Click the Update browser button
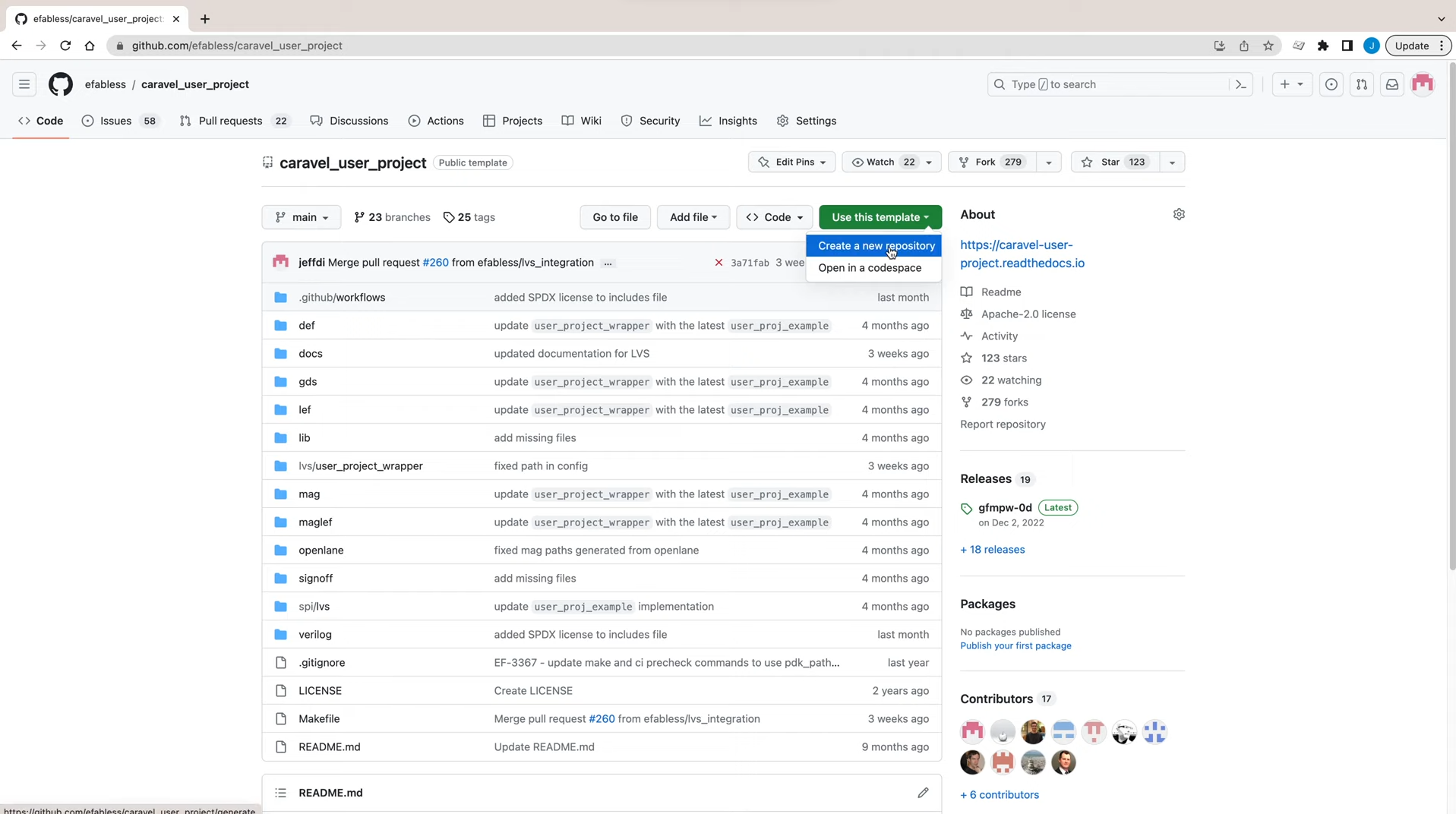 1418,46
